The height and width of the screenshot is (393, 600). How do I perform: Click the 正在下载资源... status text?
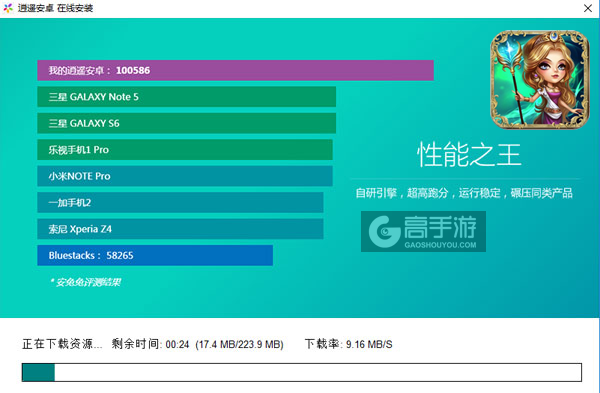point(62,344)
